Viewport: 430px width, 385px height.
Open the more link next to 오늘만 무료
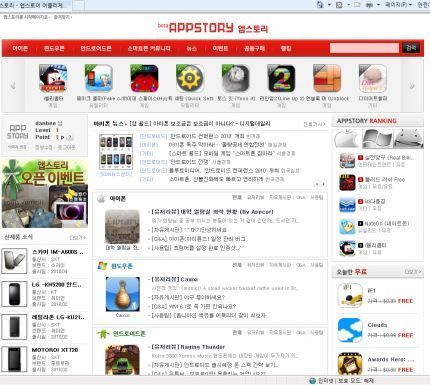pyautogui.click(x=413, y=272)
